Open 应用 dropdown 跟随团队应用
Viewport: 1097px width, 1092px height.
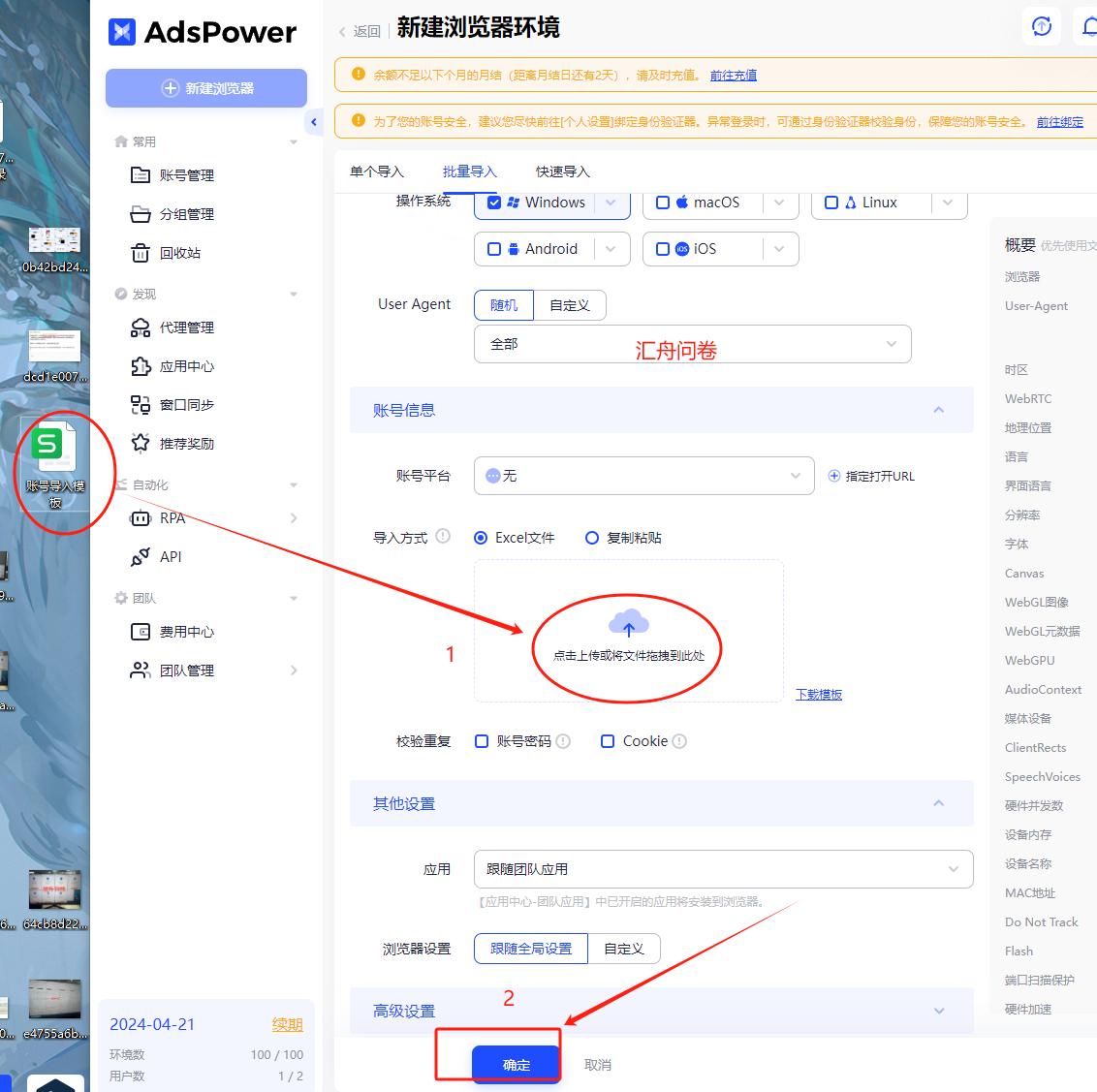(x=723, y=869)
